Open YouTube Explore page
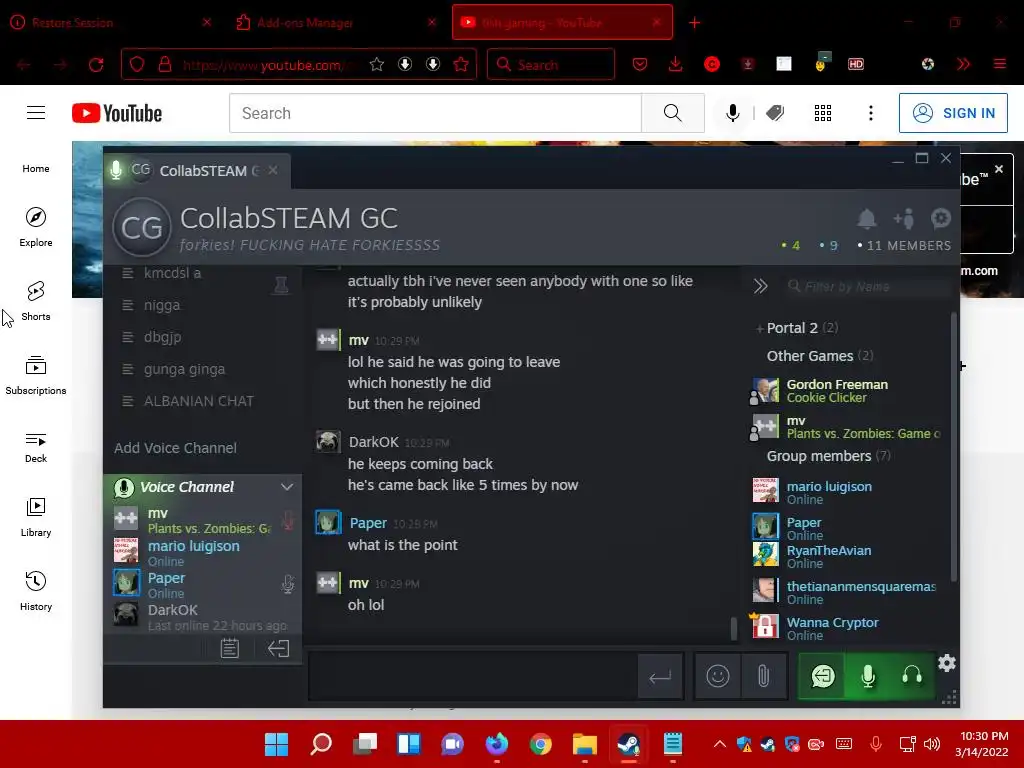This screenshot has height=768, width=1024. point(36,227)
